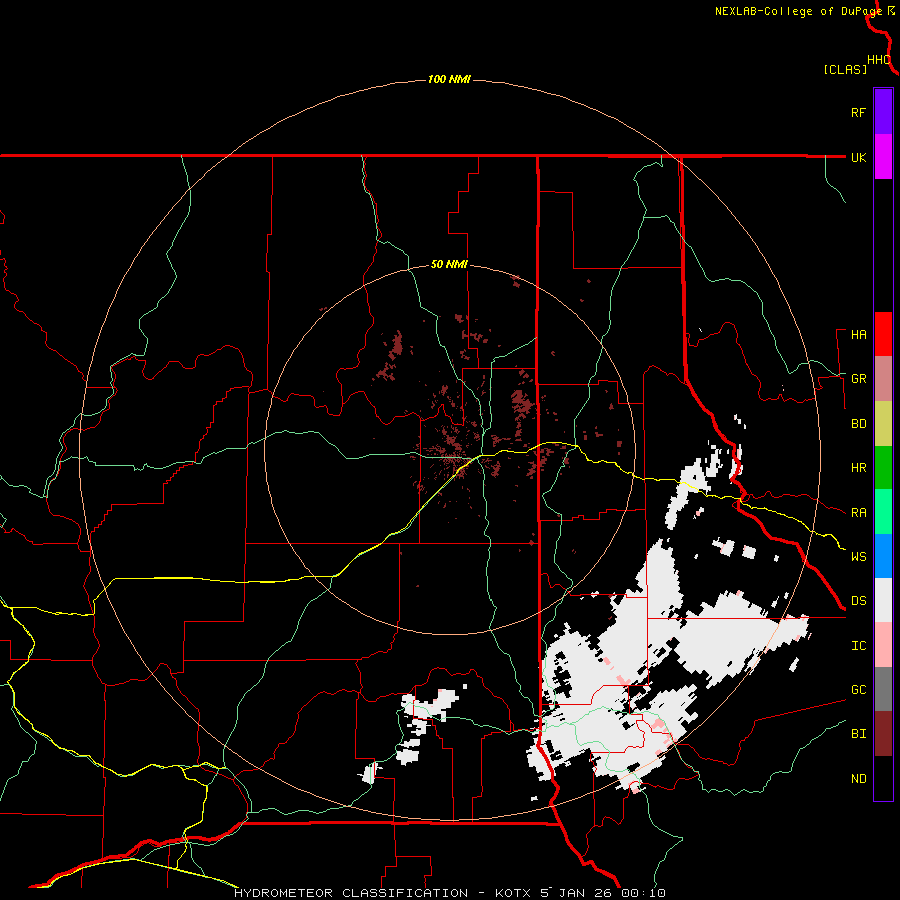This screenshot has height=900, width=900.
Task: Click the NEXLAB-College of DuPage credit text
Action: [798, 11]
